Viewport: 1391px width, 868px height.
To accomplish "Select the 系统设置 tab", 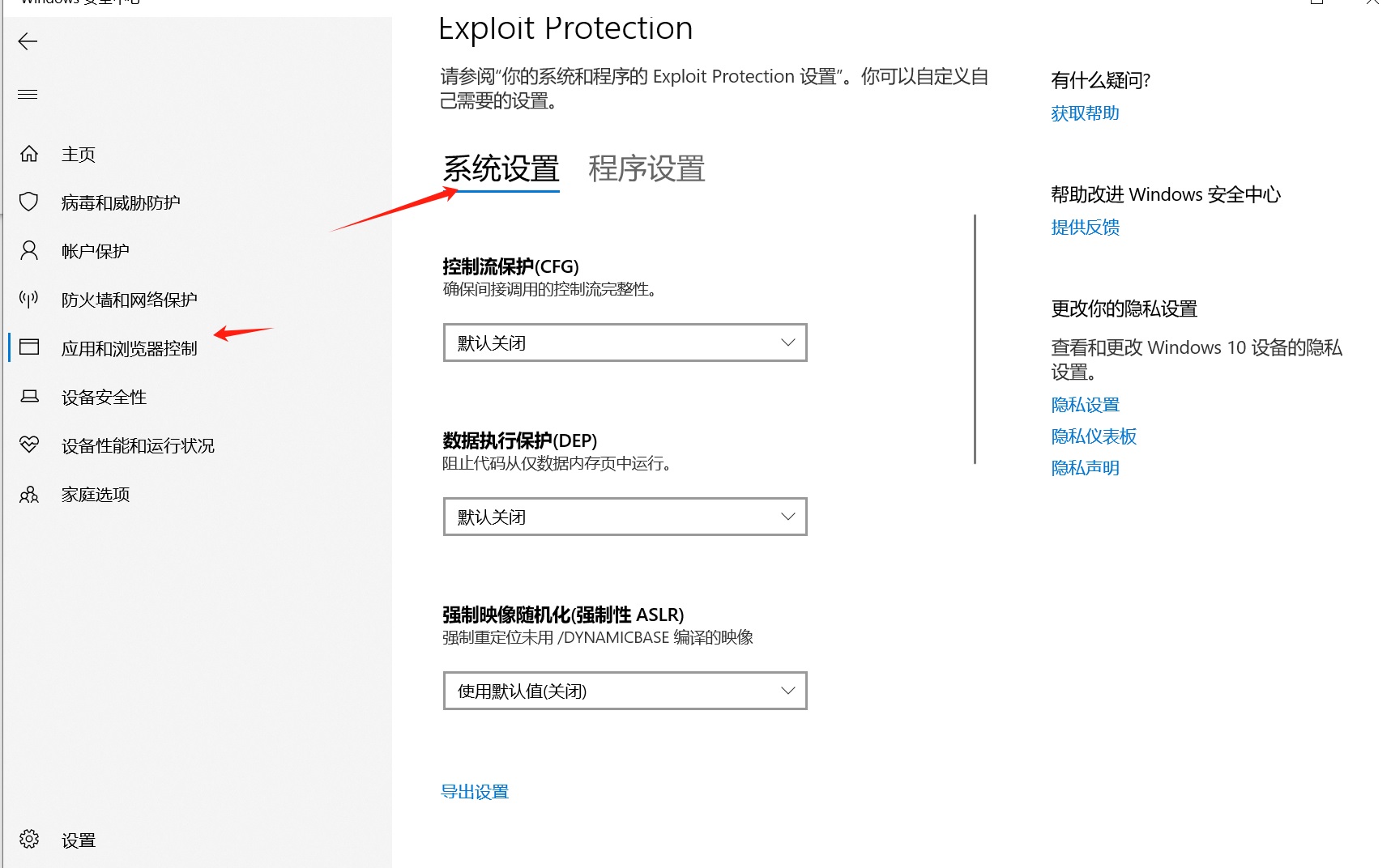I will (x=501, y=169).
